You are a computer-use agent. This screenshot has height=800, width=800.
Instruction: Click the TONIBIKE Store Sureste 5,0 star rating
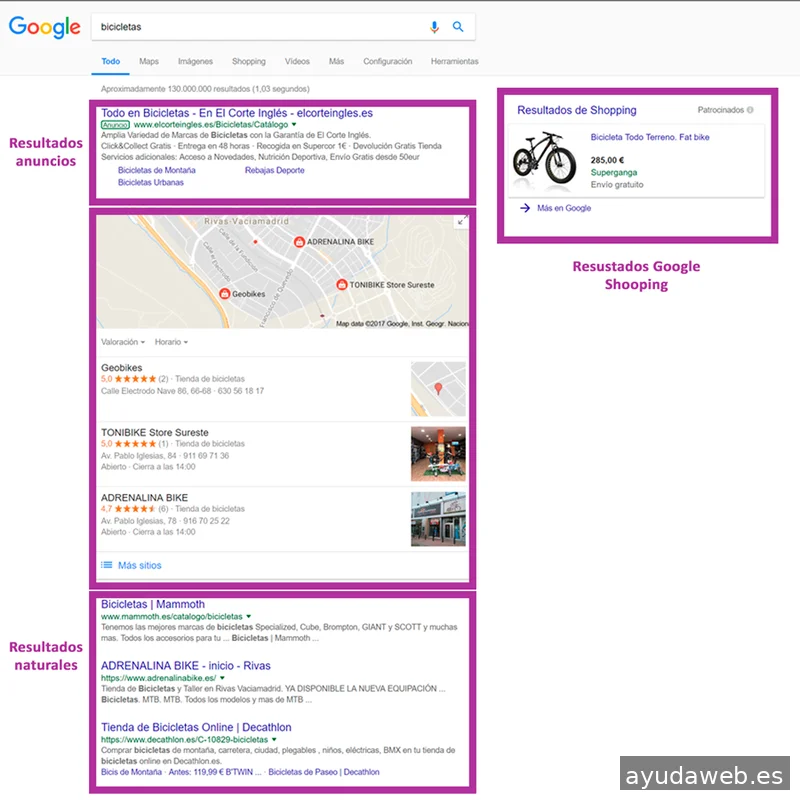[x=135, y=443]
